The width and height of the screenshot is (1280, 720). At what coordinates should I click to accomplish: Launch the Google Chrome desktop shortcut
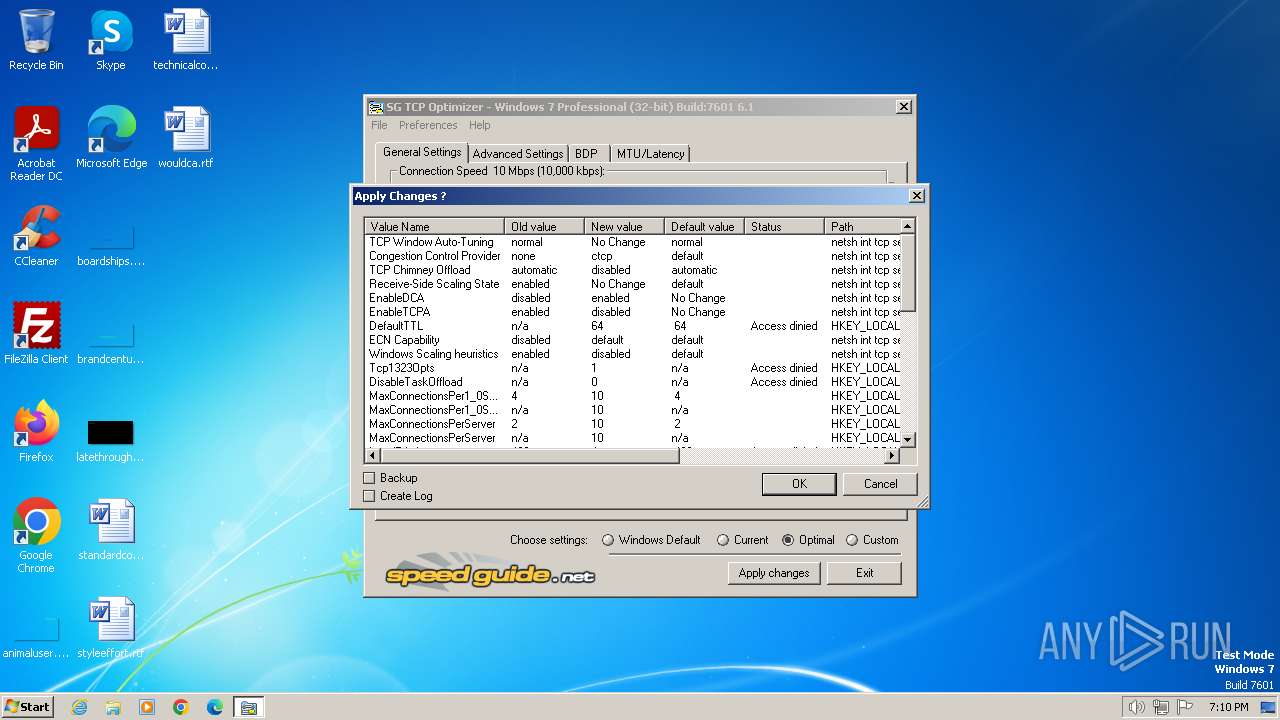pyautogui.click(x=36, y=536)
